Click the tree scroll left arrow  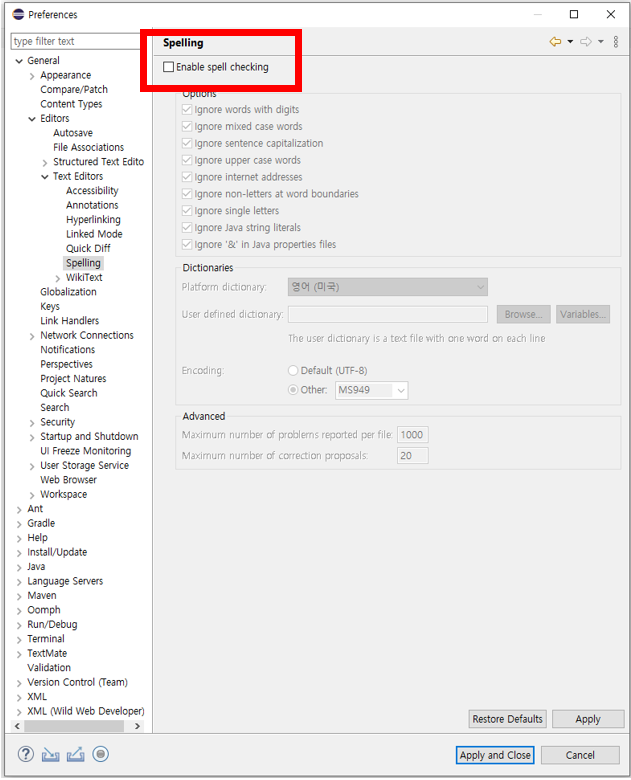pos(17,726)
